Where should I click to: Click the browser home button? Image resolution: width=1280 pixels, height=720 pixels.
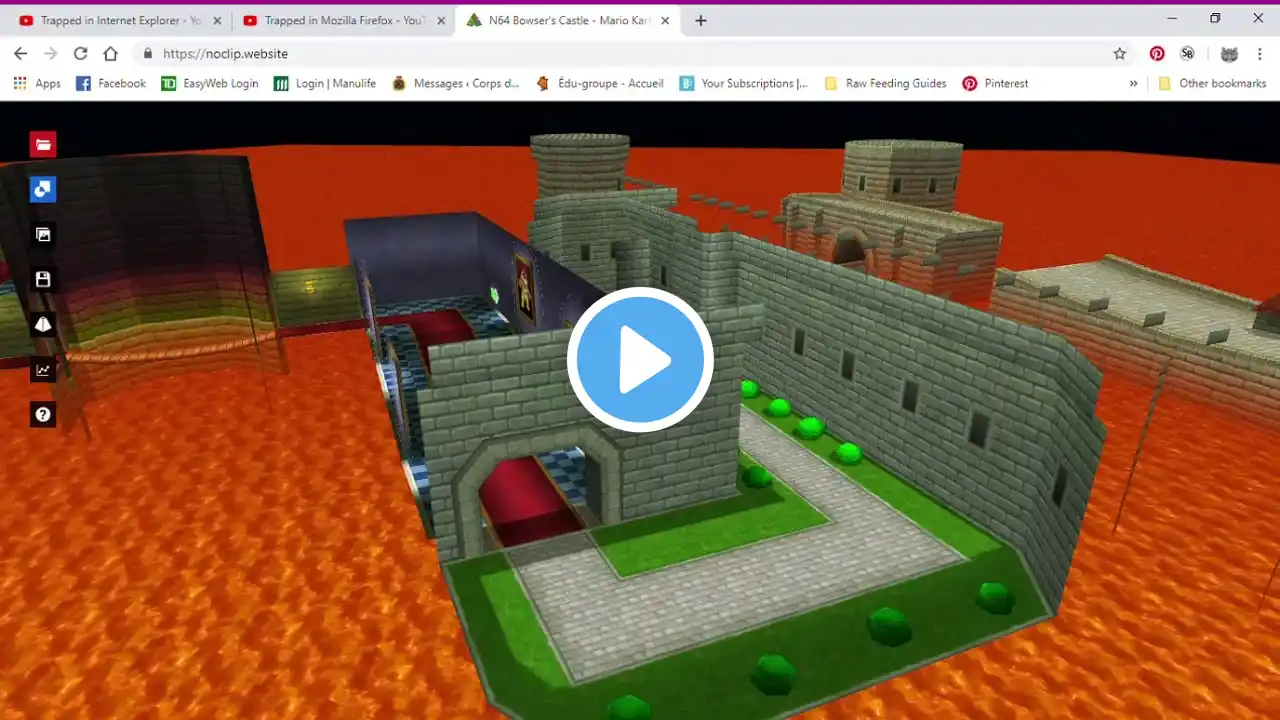click(x=111, y=54)
